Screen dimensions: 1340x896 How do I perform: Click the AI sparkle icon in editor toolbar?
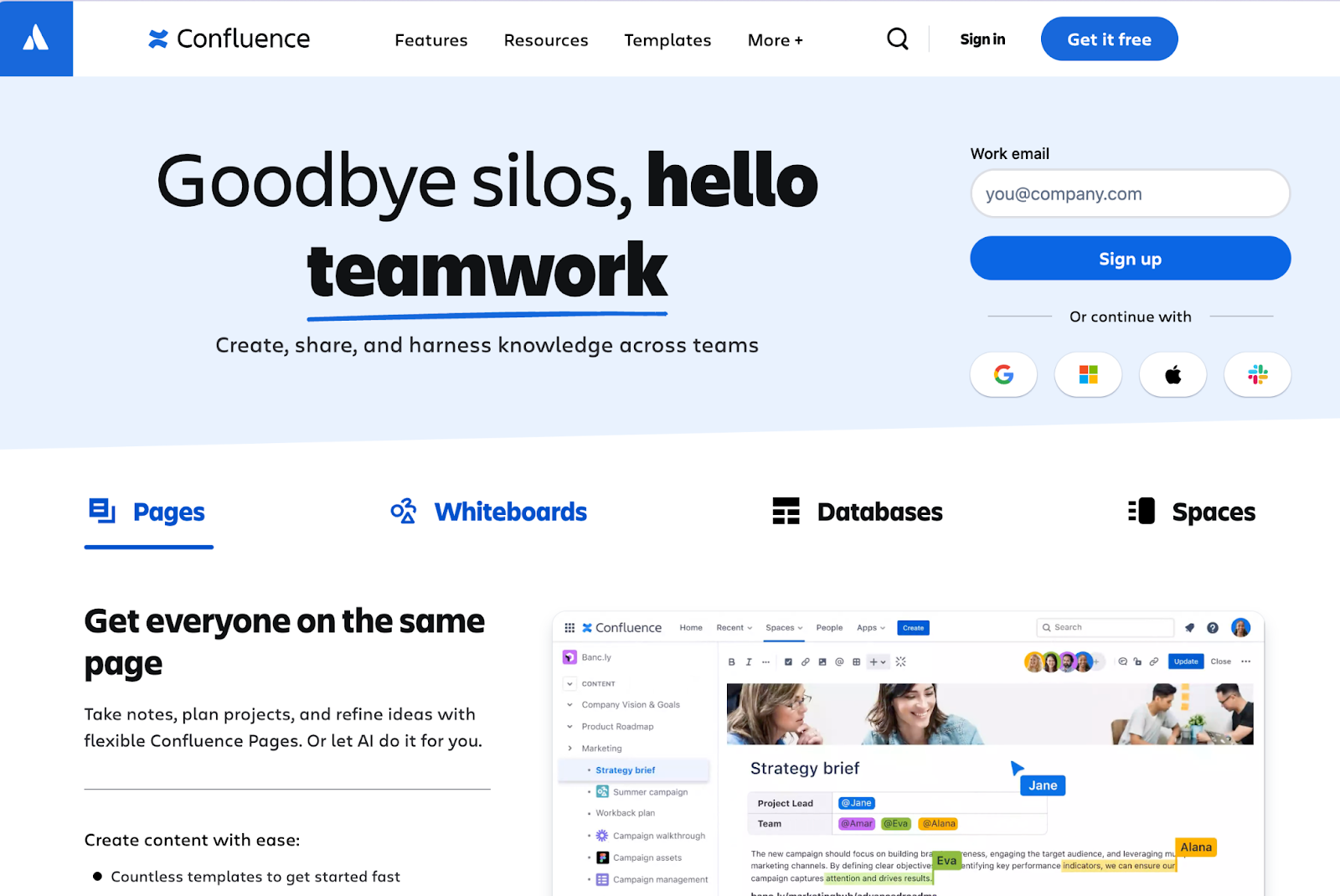pyautogui.click(x=900, y=662)
